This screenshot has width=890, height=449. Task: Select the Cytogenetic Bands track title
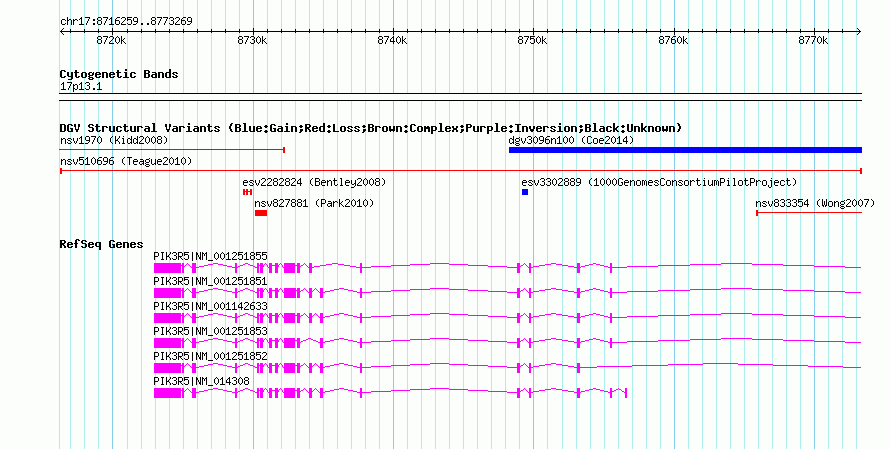pyautogui.click(x=119, y=74)
